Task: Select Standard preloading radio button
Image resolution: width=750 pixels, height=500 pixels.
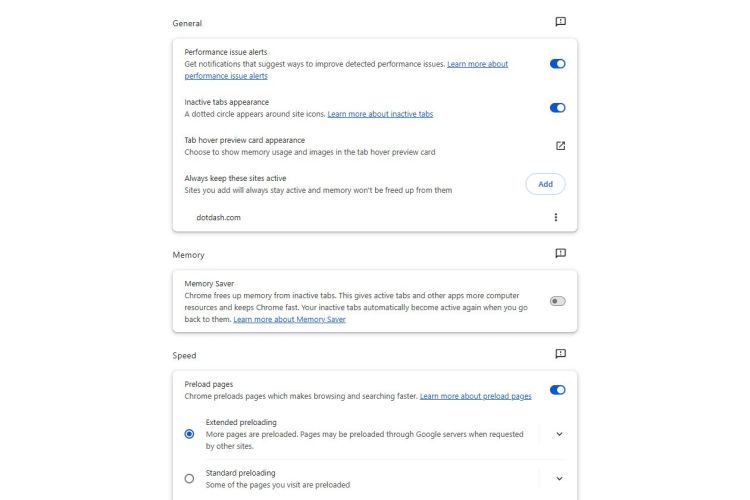Action: pos(189,478)
